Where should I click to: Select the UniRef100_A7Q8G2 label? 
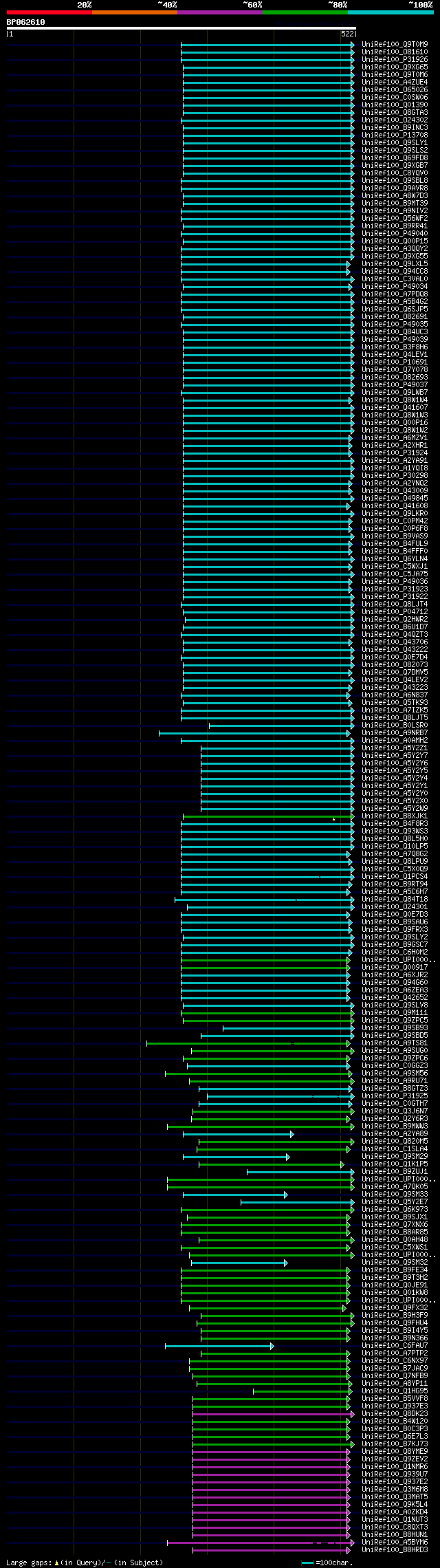[x=395, y=854]
